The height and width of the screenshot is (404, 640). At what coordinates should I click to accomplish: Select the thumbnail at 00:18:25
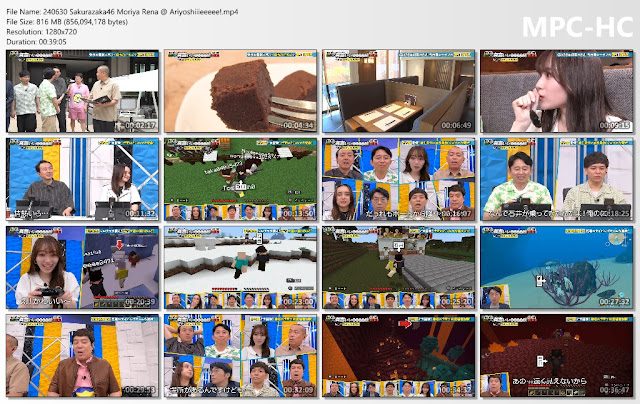[x=556, y=179]
